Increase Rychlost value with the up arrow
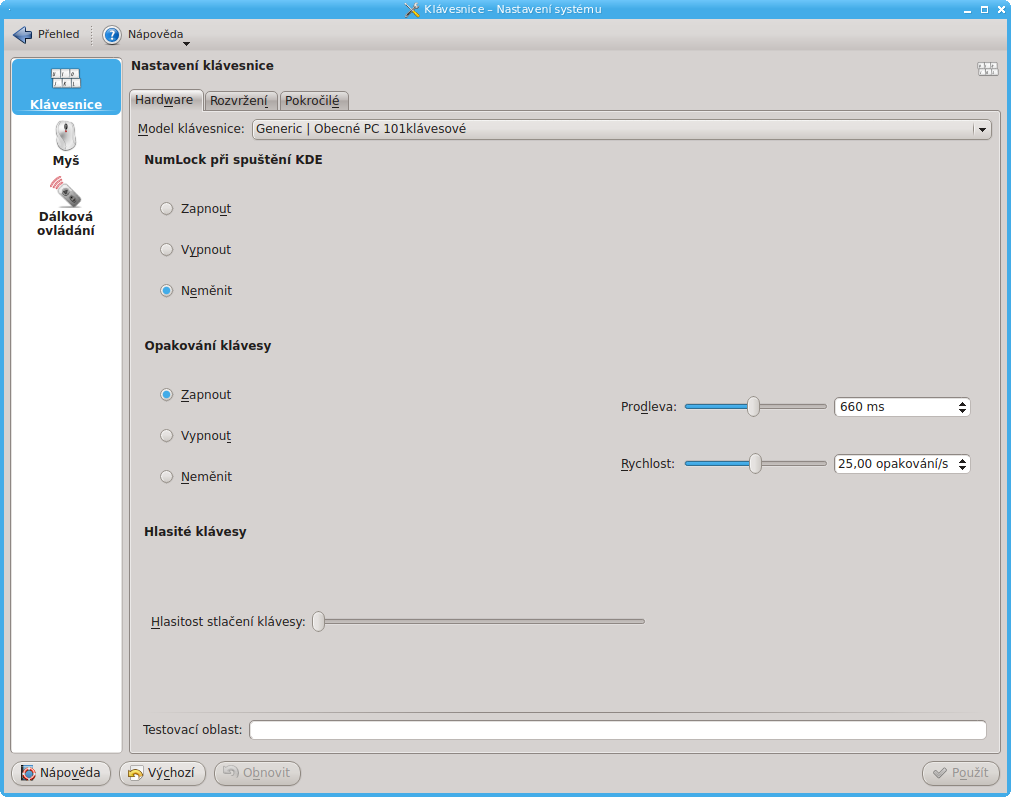The image size is (1011, 797). point(962,460)
